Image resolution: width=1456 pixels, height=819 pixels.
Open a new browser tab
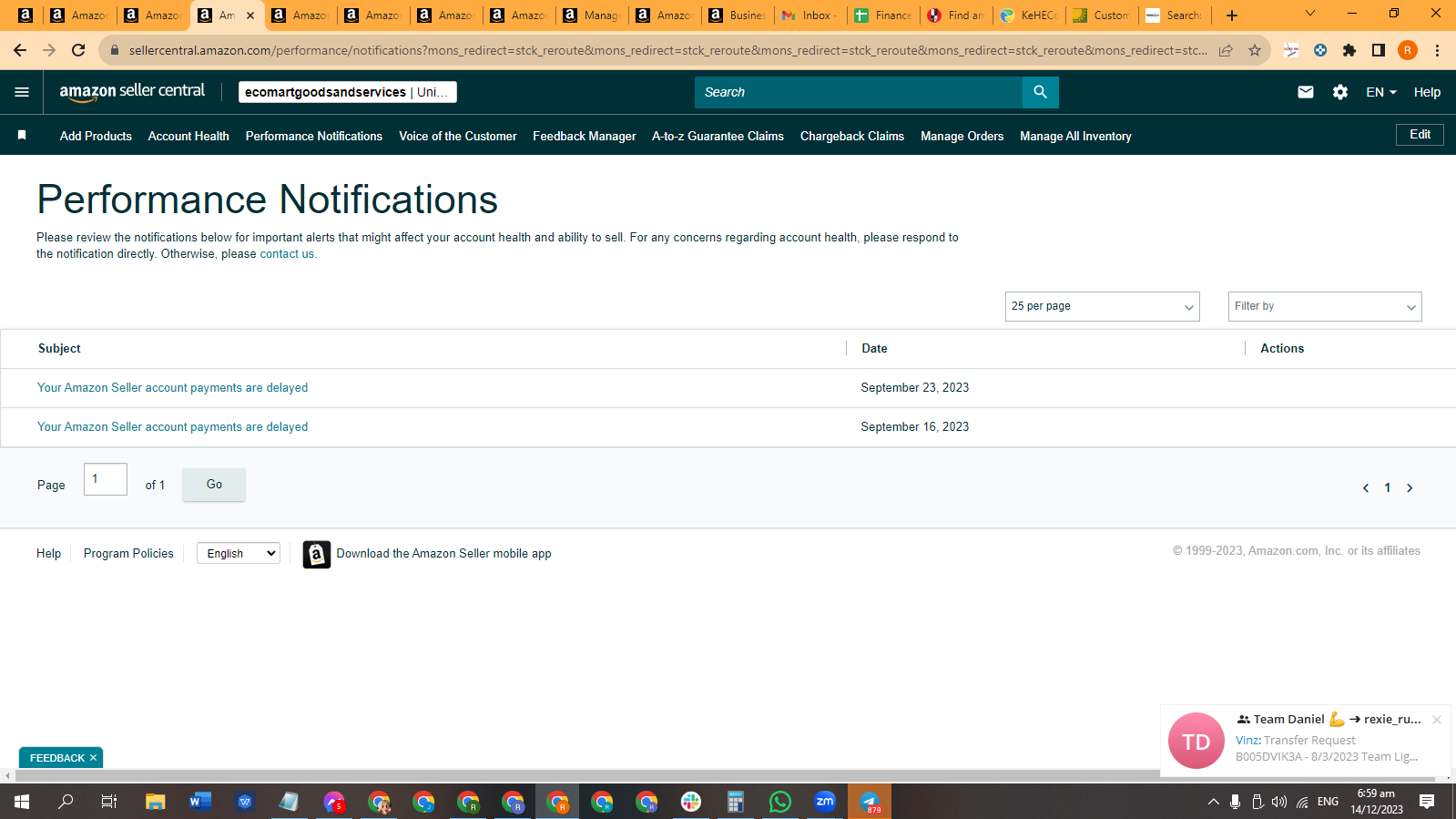[x=1232, y=15]
